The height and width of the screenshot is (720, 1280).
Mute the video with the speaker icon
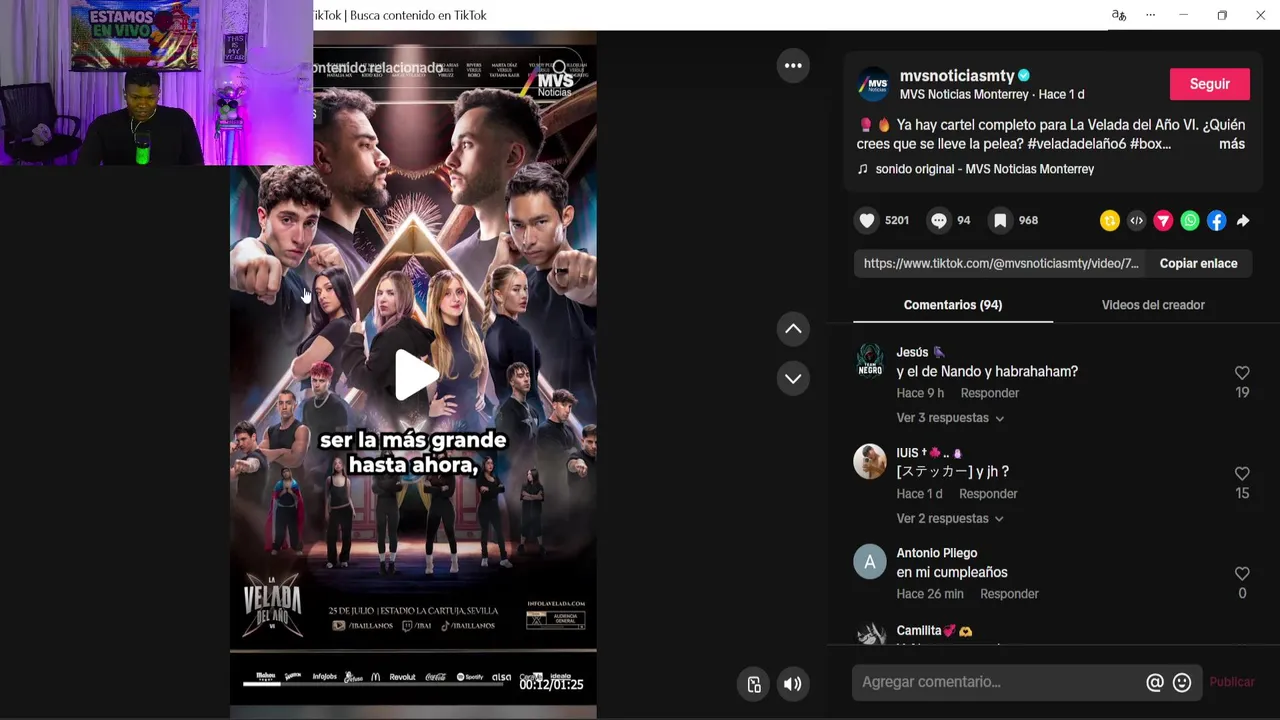click(792, 684)
